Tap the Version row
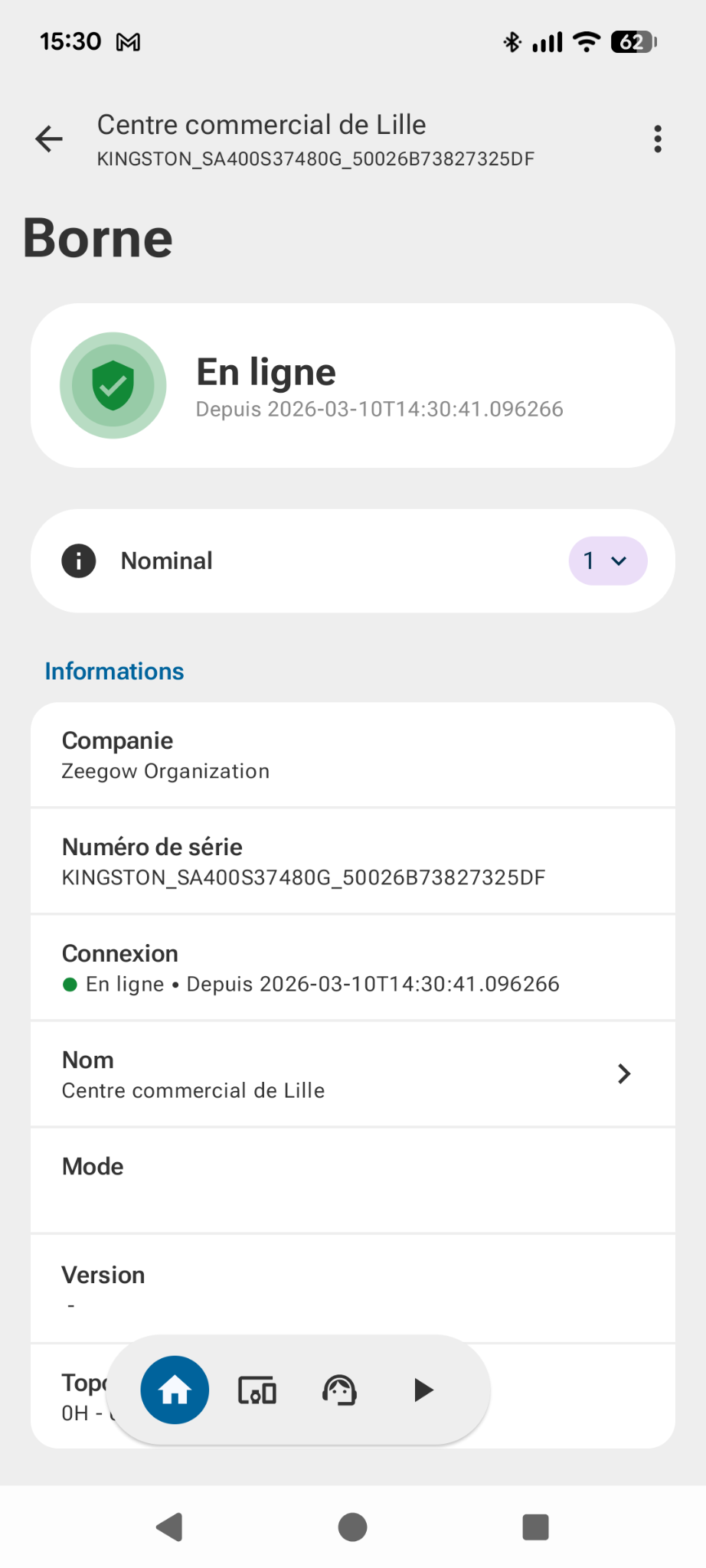 tap(352, 1288)
